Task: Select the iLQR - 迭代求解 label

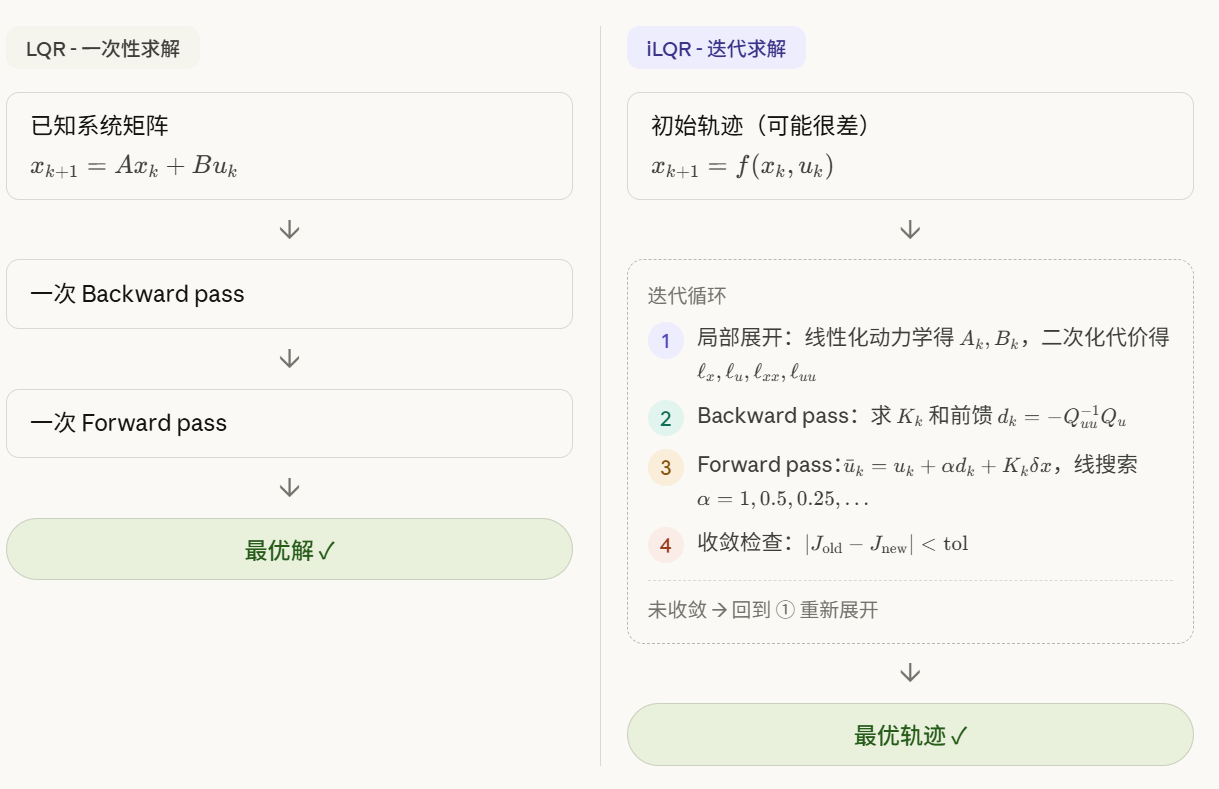Action: coord(716,48)
